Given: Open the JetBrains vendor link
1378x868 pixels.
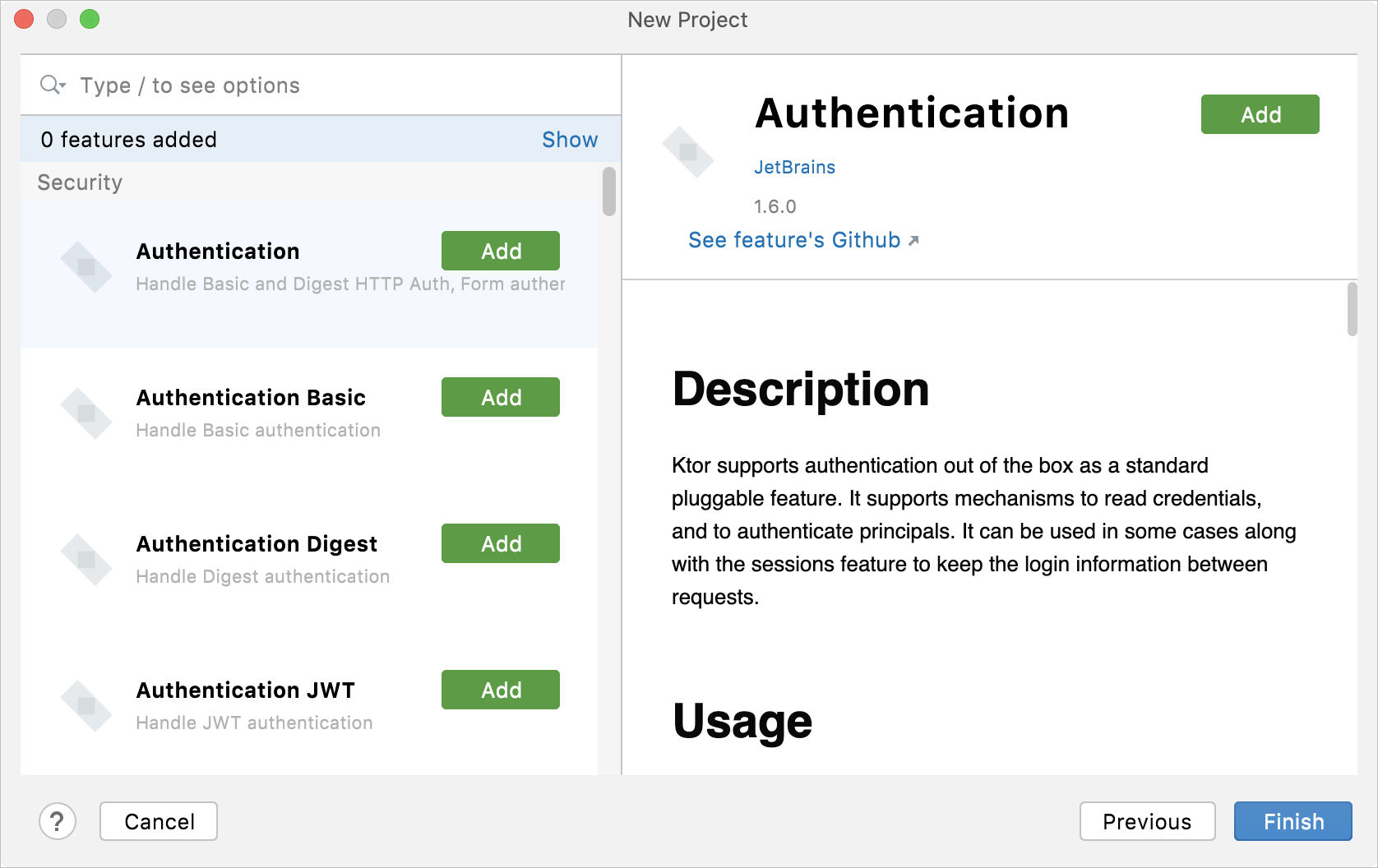Looking at the screenshot, I should point(794,167).
